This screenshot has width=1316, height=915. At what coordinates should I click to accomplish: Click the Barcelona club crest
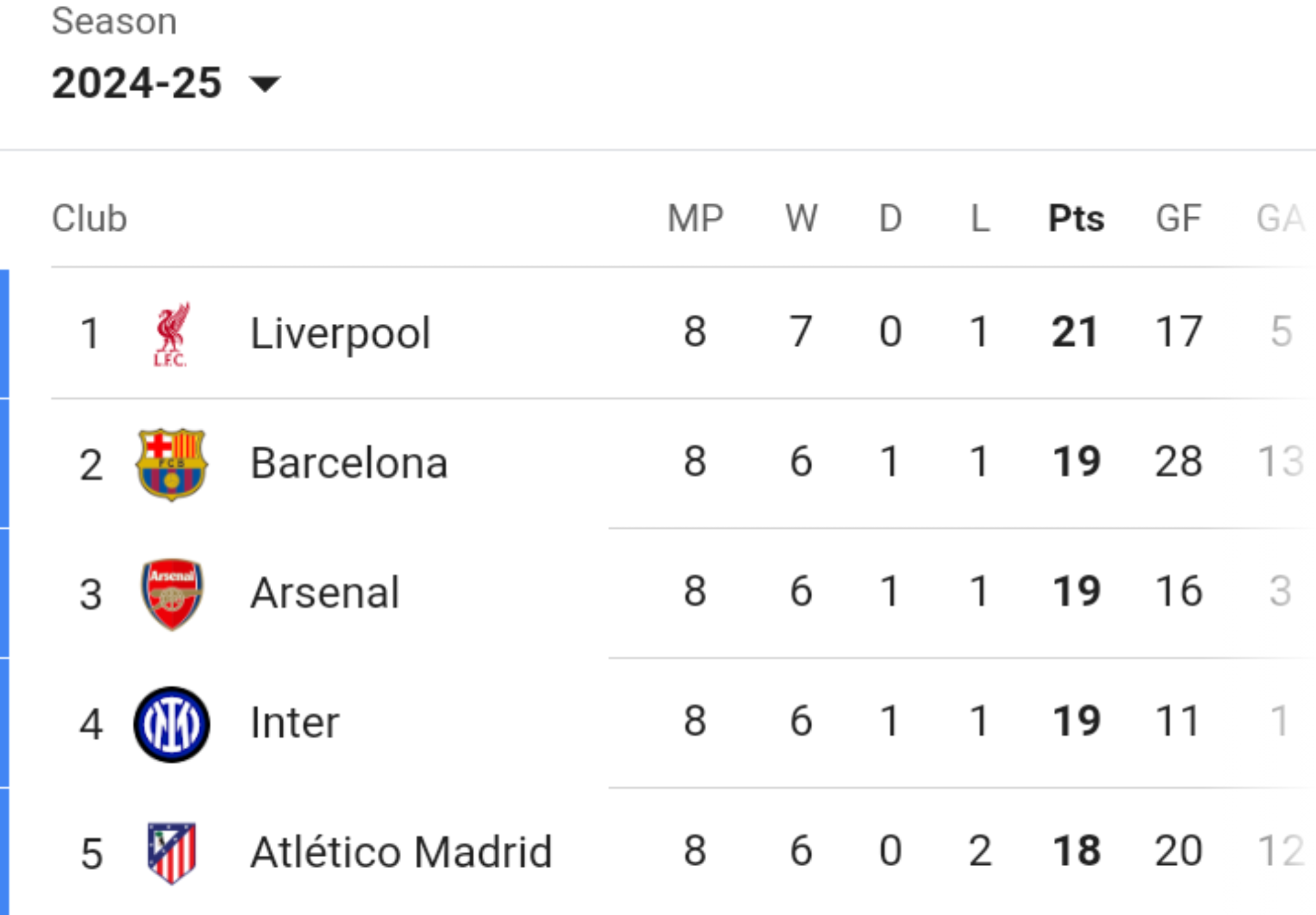click(171, 464)
